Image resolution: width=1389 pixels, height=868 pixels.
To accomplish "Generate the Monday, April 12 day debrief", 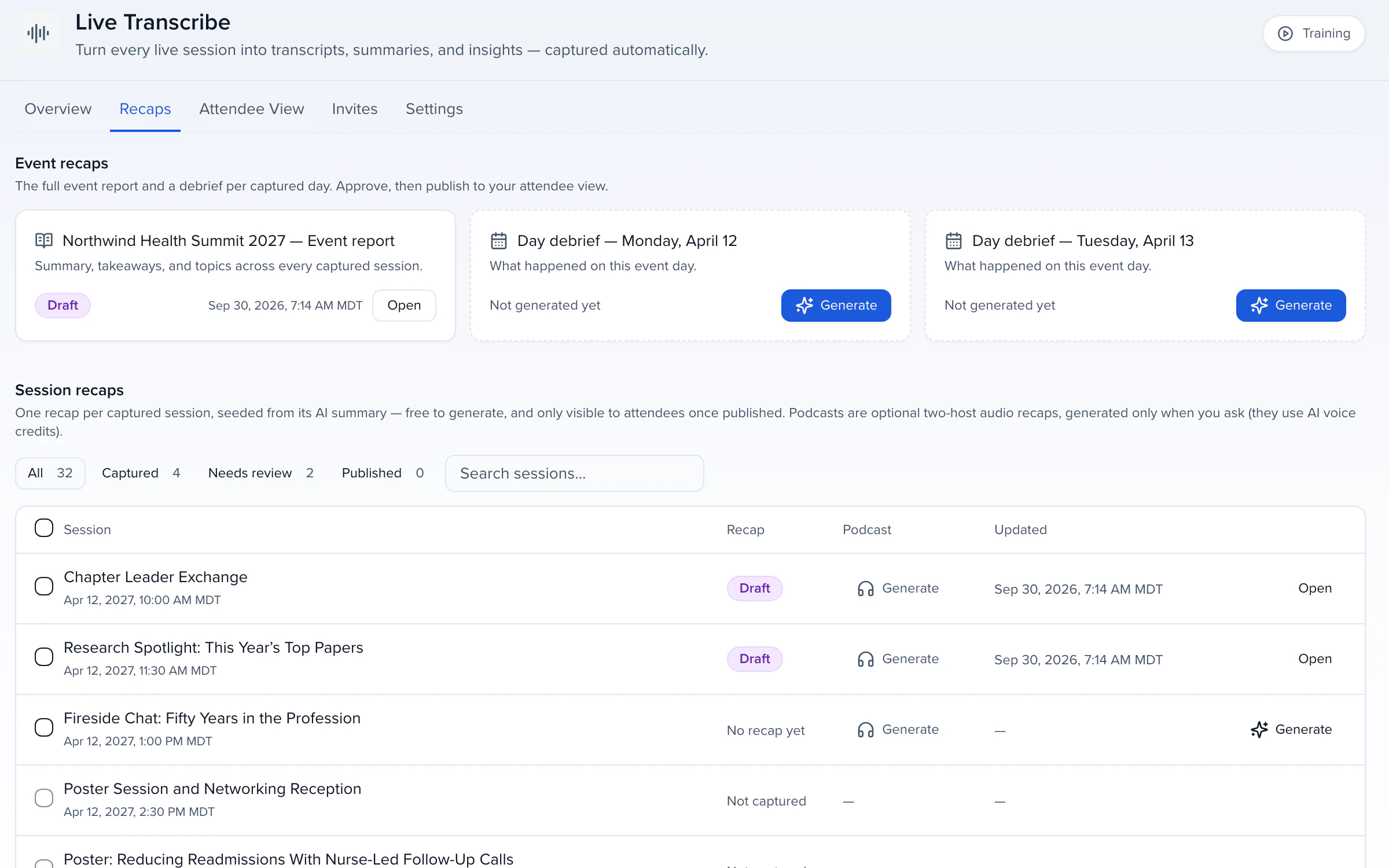I will [836, 306].
